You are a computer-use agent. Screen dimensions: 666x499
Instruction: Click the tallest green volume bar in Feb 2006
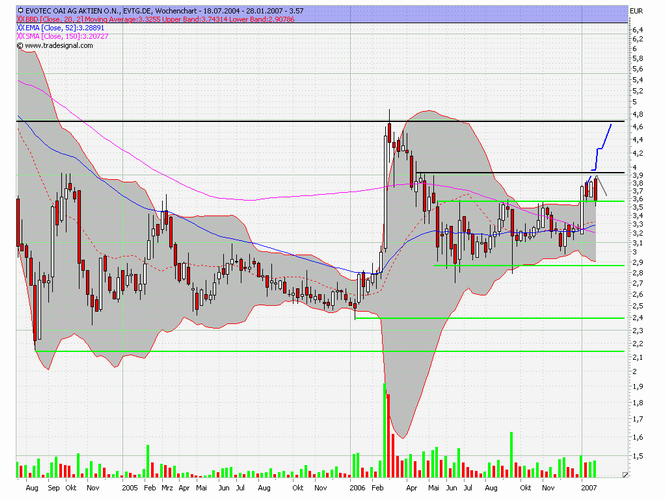point(385,430)
